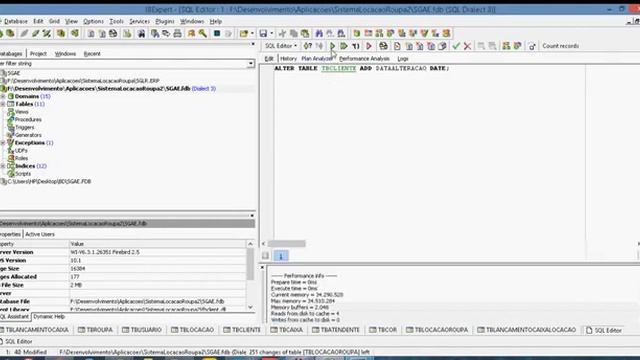Click the new query page icon in SQL toolbar
Screen dimensions: 640x360
(397, 46)
